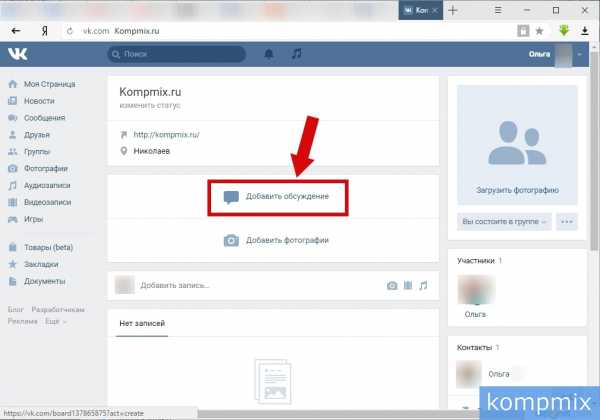The image size is (600, 420).
Task: Reload the page with refresh icon
Action: 70,31
